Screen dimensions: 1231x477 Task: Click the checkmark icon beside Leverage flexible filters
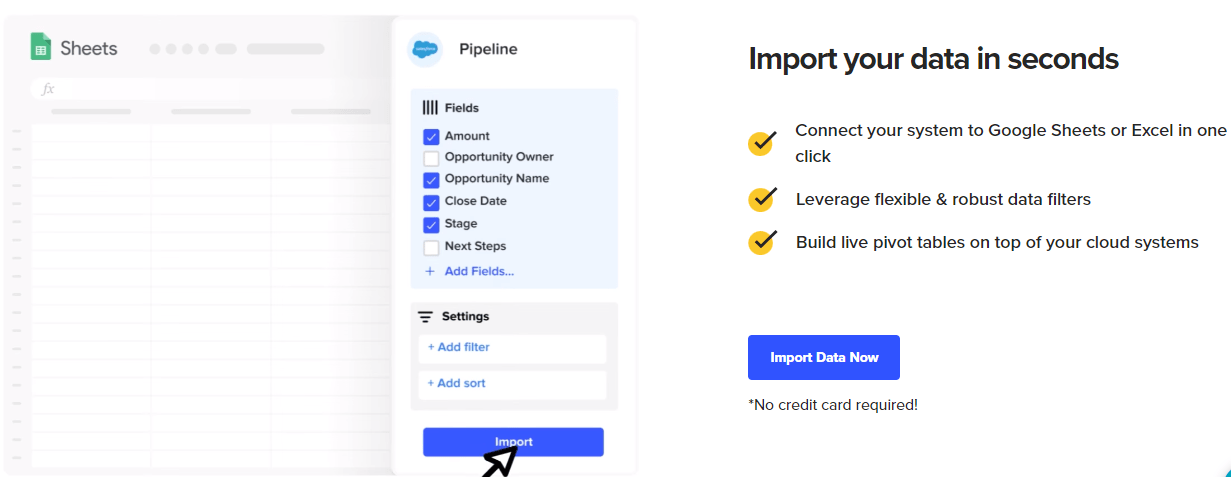tap(762, 199)
